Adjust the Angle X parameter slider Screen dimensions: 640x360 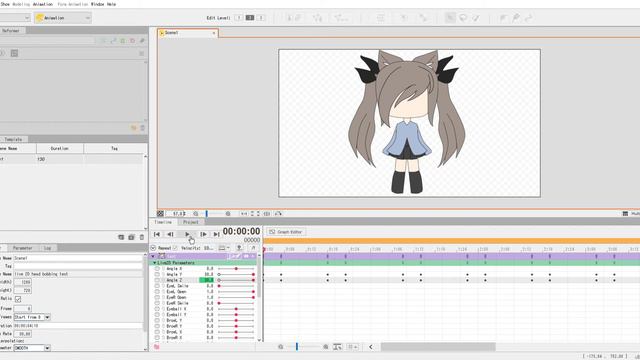[x=236, y=269]
